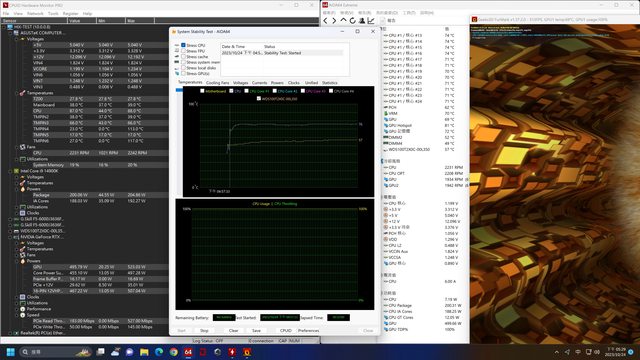Screen dimensions: 640x360
Task: Select the Package power row in HWMonitor
Action: tap(100, 195)
